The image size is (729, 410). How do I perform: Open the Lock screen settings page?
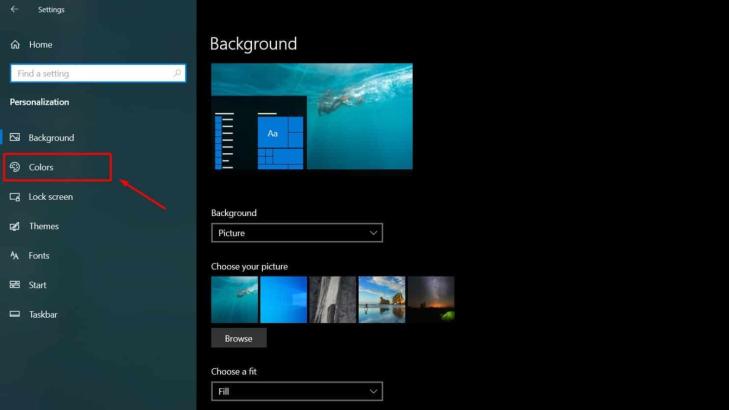pos(50,197)
